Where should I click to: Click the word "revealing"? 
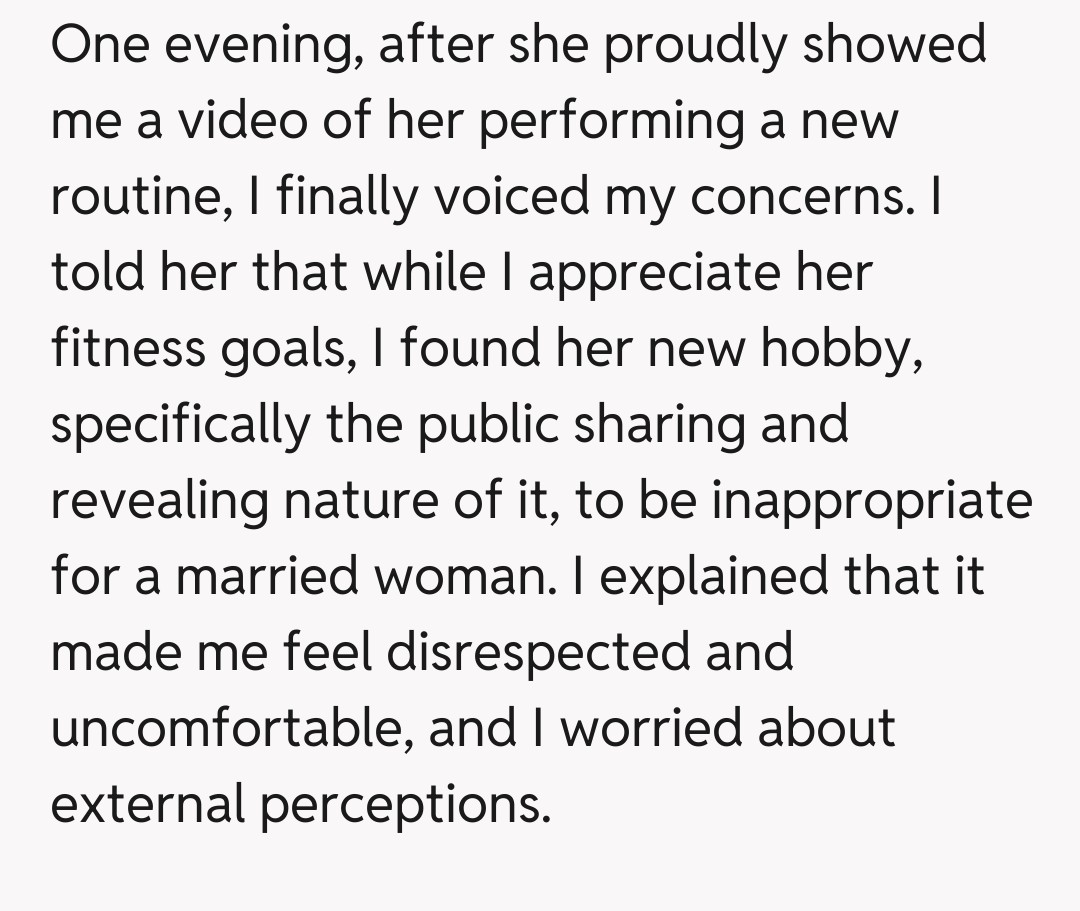(x=160, y=500)
